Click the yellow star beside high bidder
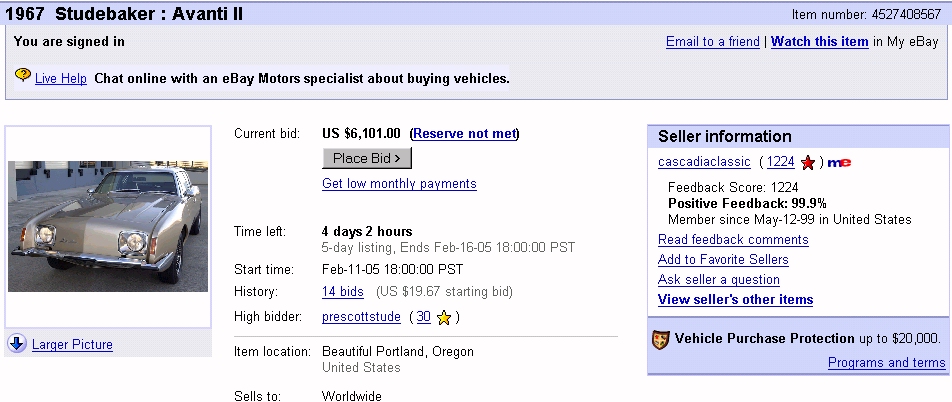The image size is (952, 402). pyautogui.click(x=444, y=317)
